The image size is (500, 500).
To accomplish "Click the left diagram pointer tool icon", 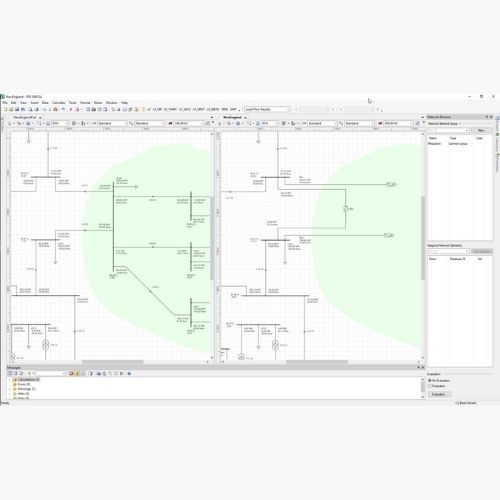I will (10, 123).
